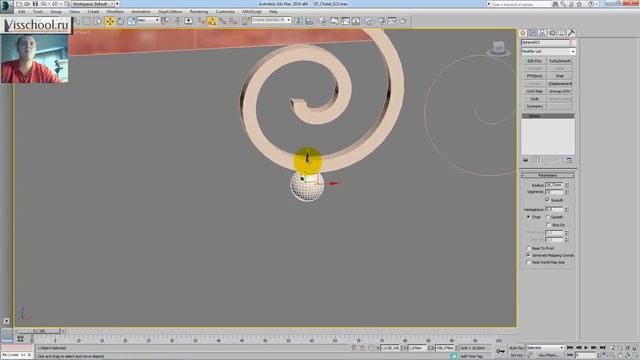Viewport: 640px width, 360px height.
Task: Enable Base To Pivot checkbox
Action: [x=528, y=248]
